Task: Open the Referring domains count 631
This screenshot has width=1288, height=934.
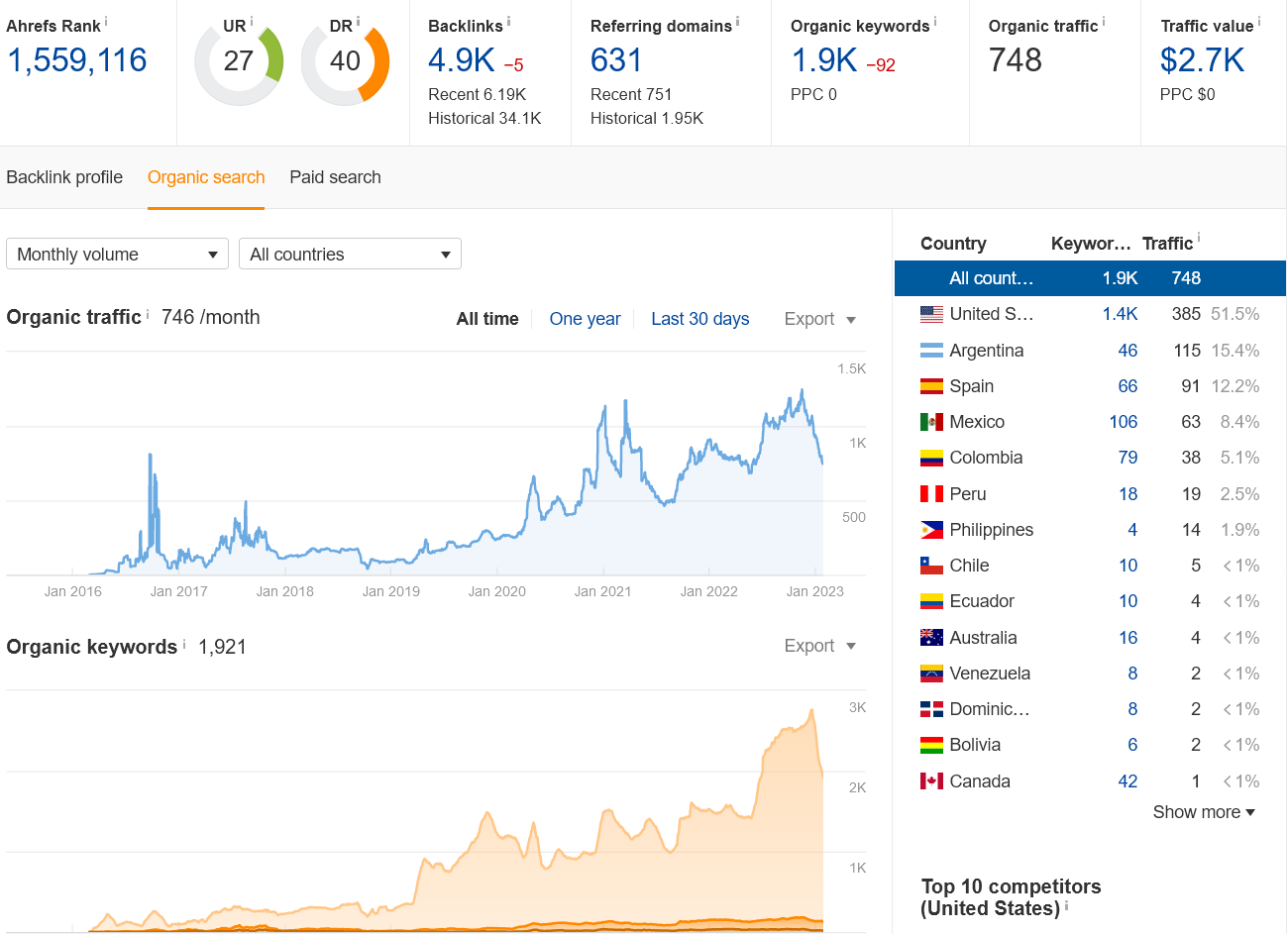Action: [616, 60]
